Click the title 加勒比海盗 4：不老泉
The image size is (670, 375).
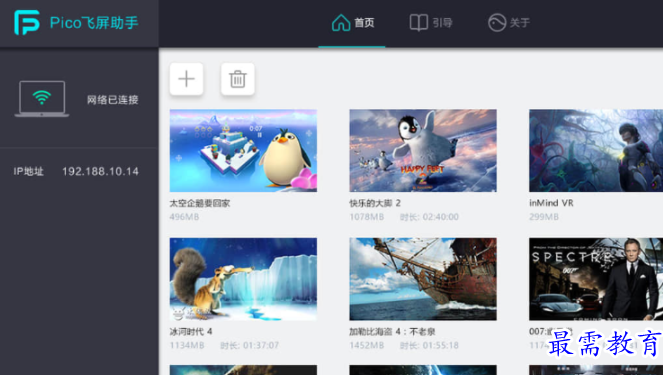[392, 331]
